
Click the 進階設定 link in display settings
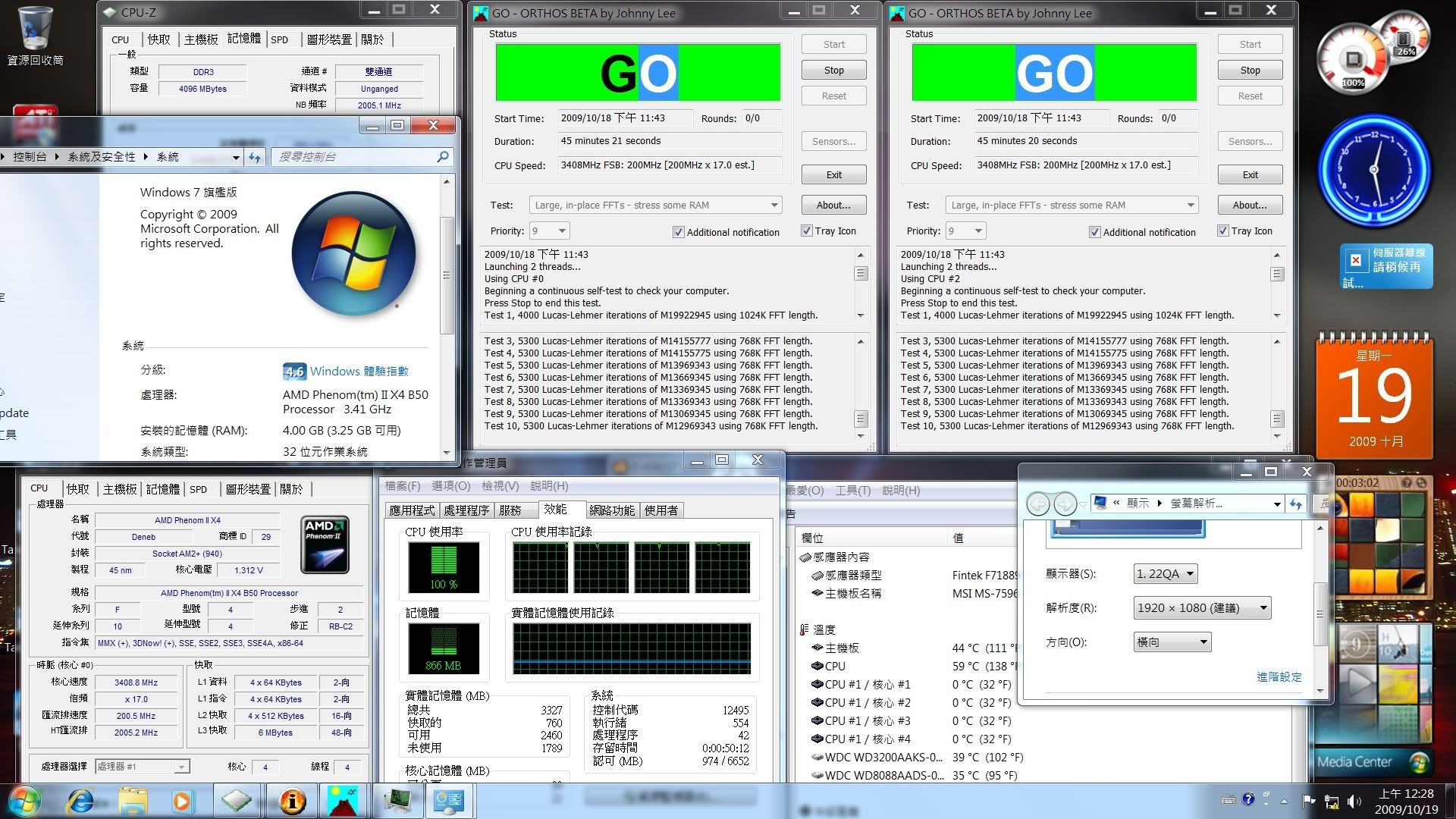pos(1279,677)
